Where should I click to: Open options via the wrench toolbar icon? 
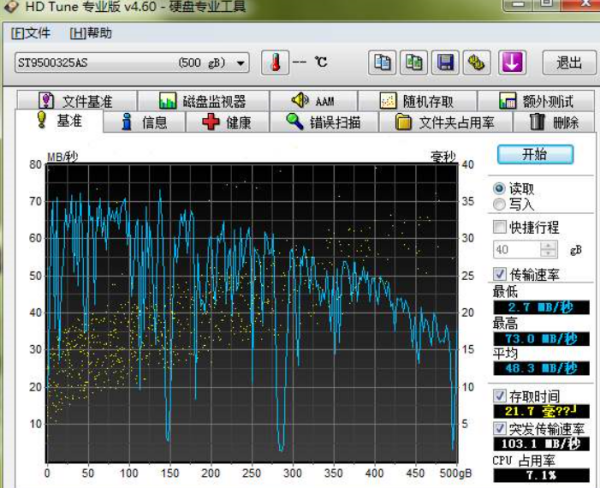point(477,62)
